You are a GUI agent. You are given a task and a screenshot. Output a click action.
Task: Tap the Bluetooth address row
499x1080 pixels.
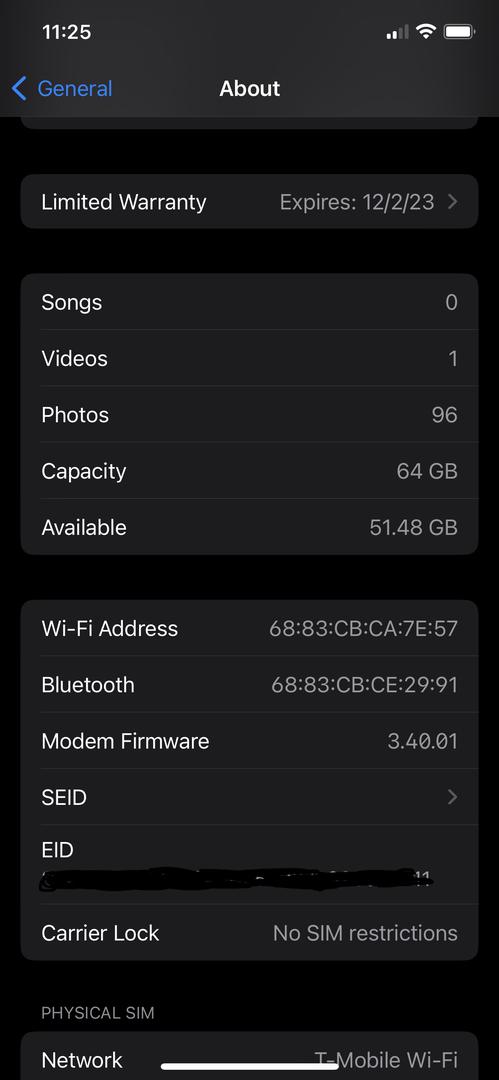pyautogui.click(x=250, y=685)
